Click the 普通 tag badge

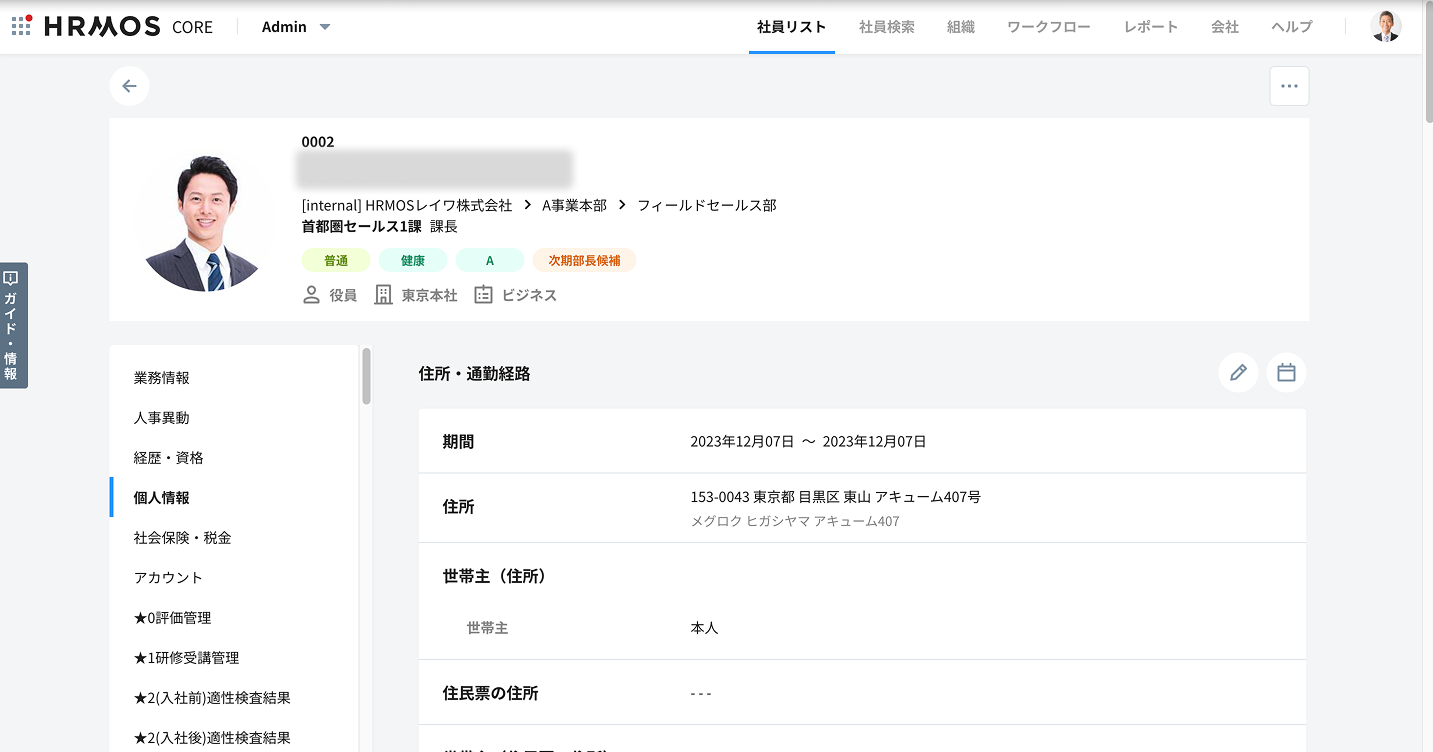point(336,260)
